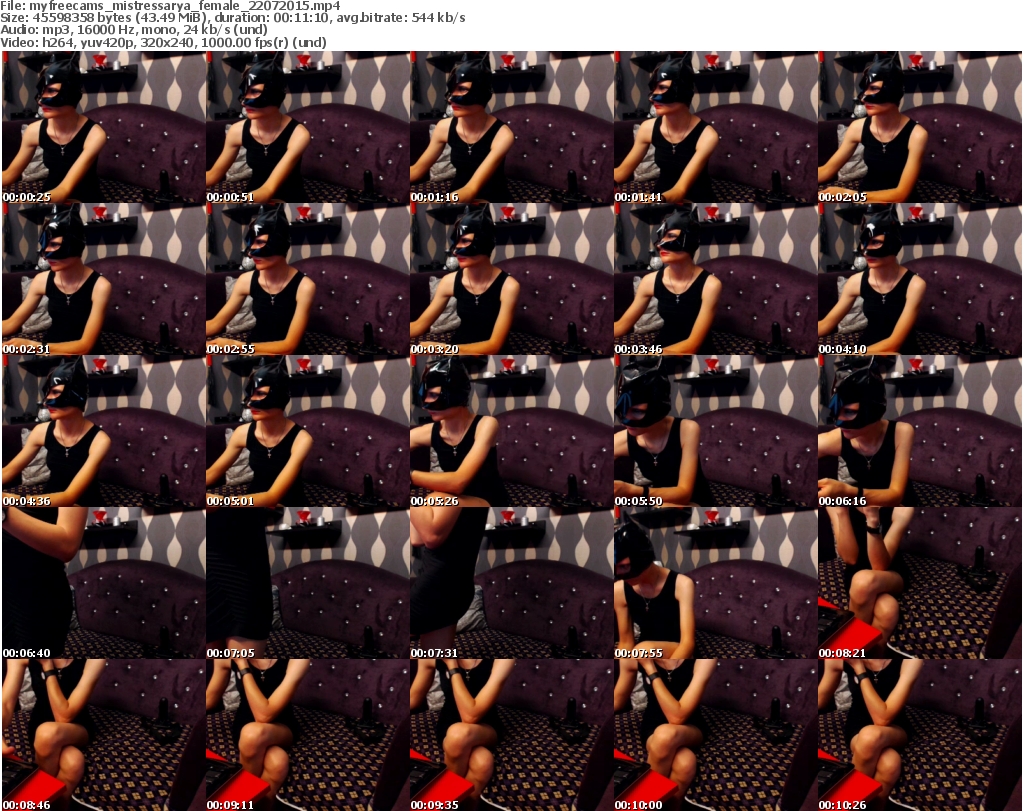View the 00:09:35 thumbnail

(511, 735)
